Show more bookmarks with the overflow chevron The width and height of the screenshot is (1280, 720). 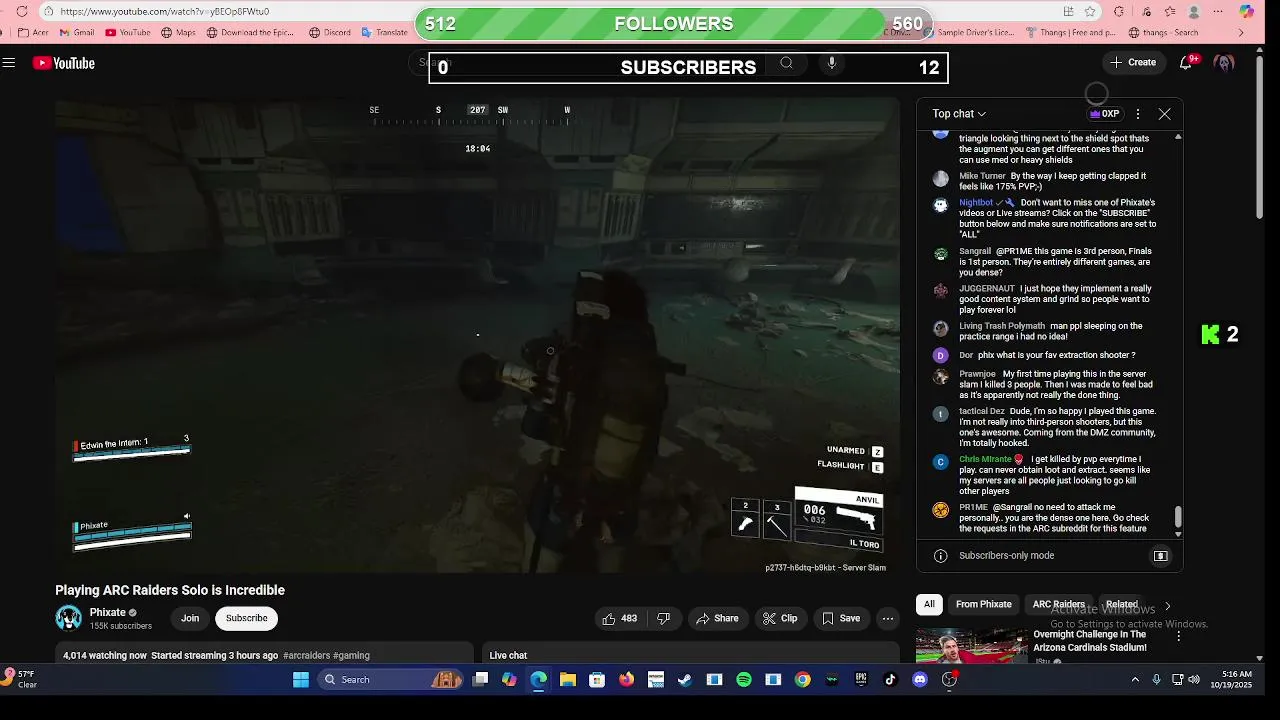click(x=1241, y=33)
